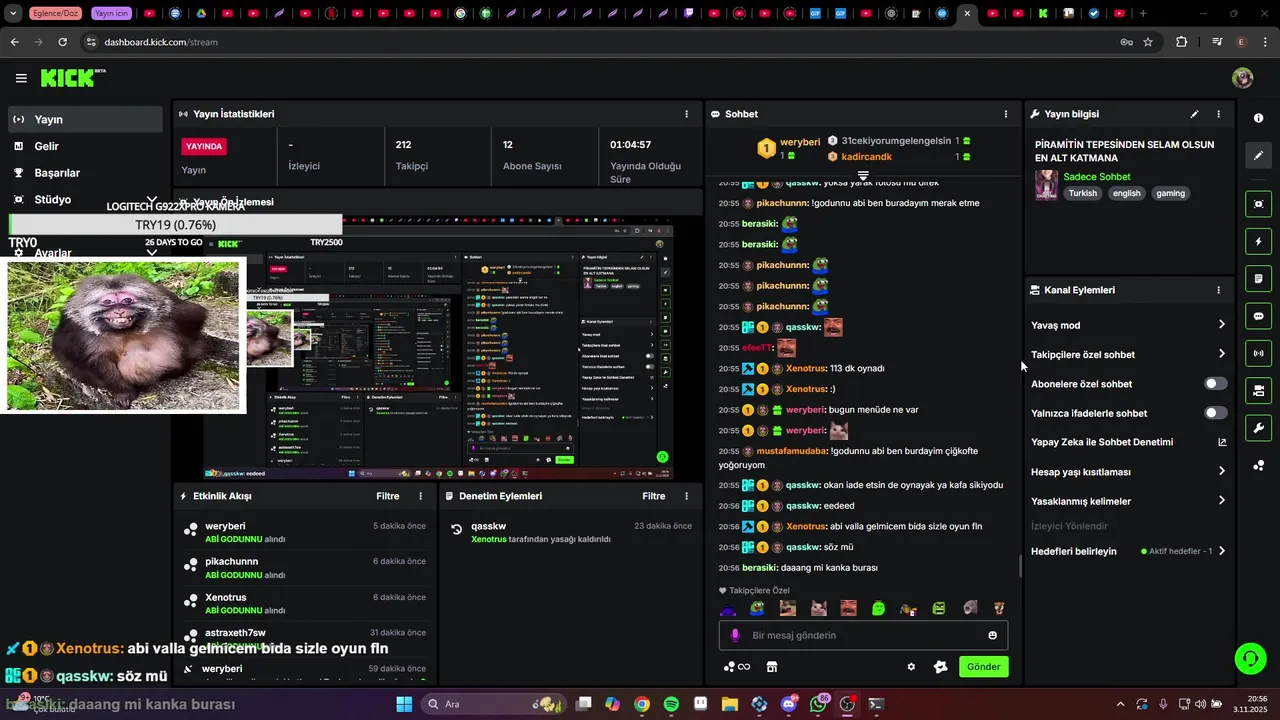
Task: Open the shop icon below message box
Action: (772, 667)
